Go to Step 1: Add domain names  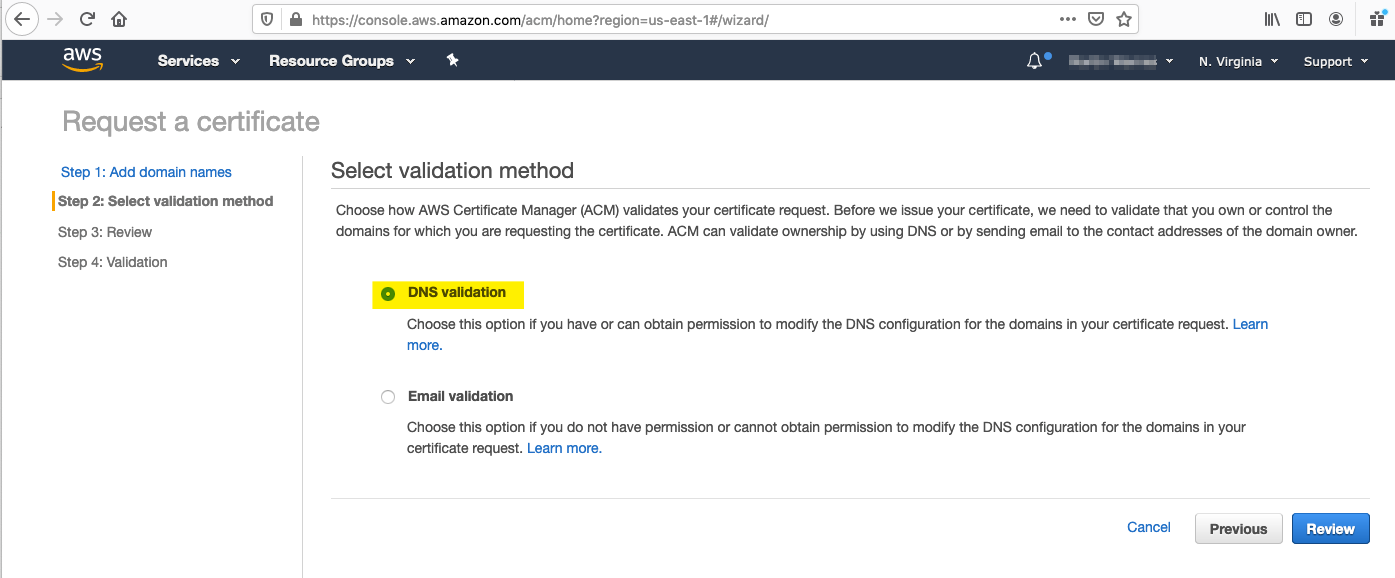click(146, 172)
